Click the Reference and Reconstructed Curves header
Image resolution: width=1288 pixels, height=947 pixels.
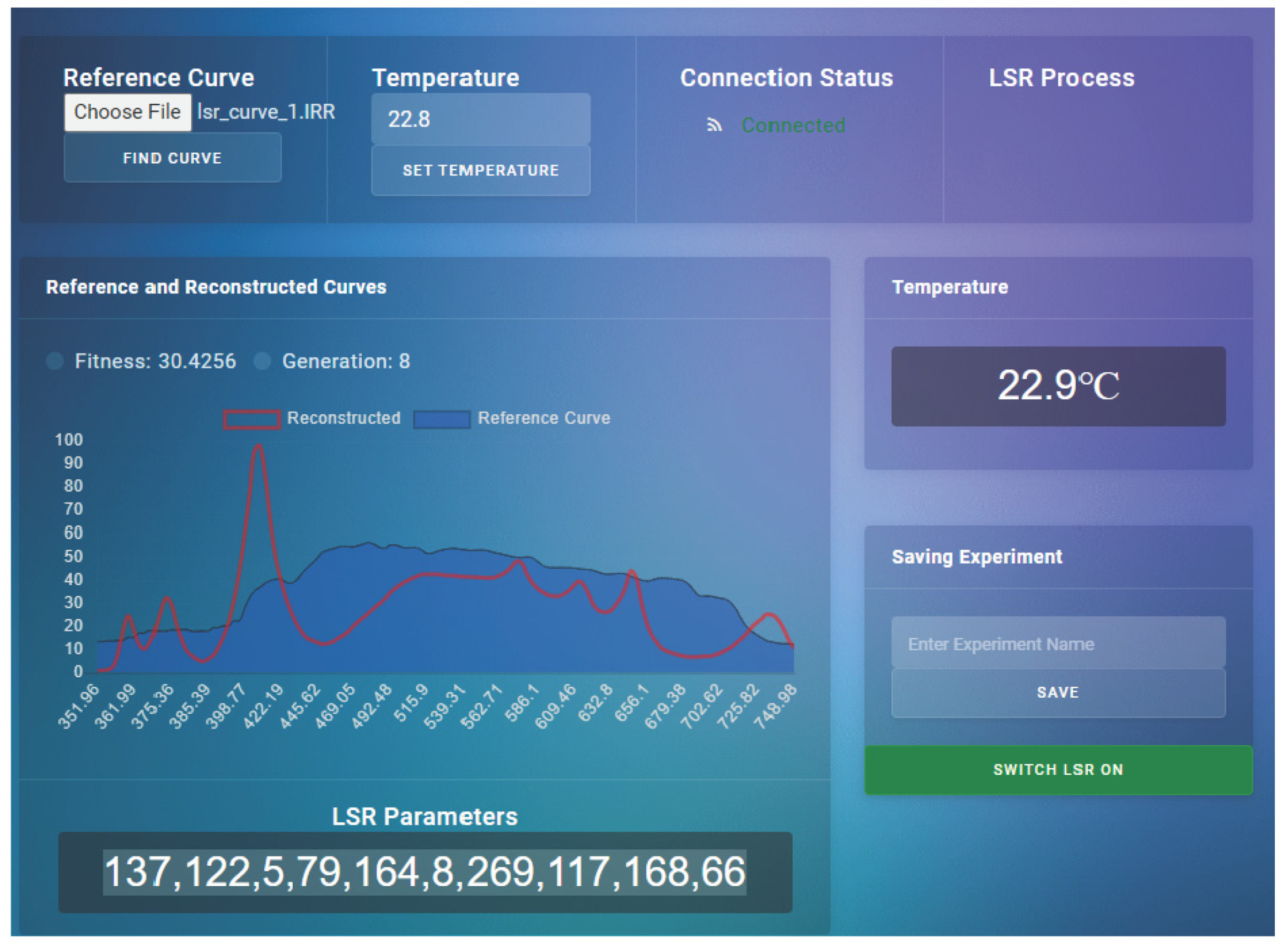216,287
